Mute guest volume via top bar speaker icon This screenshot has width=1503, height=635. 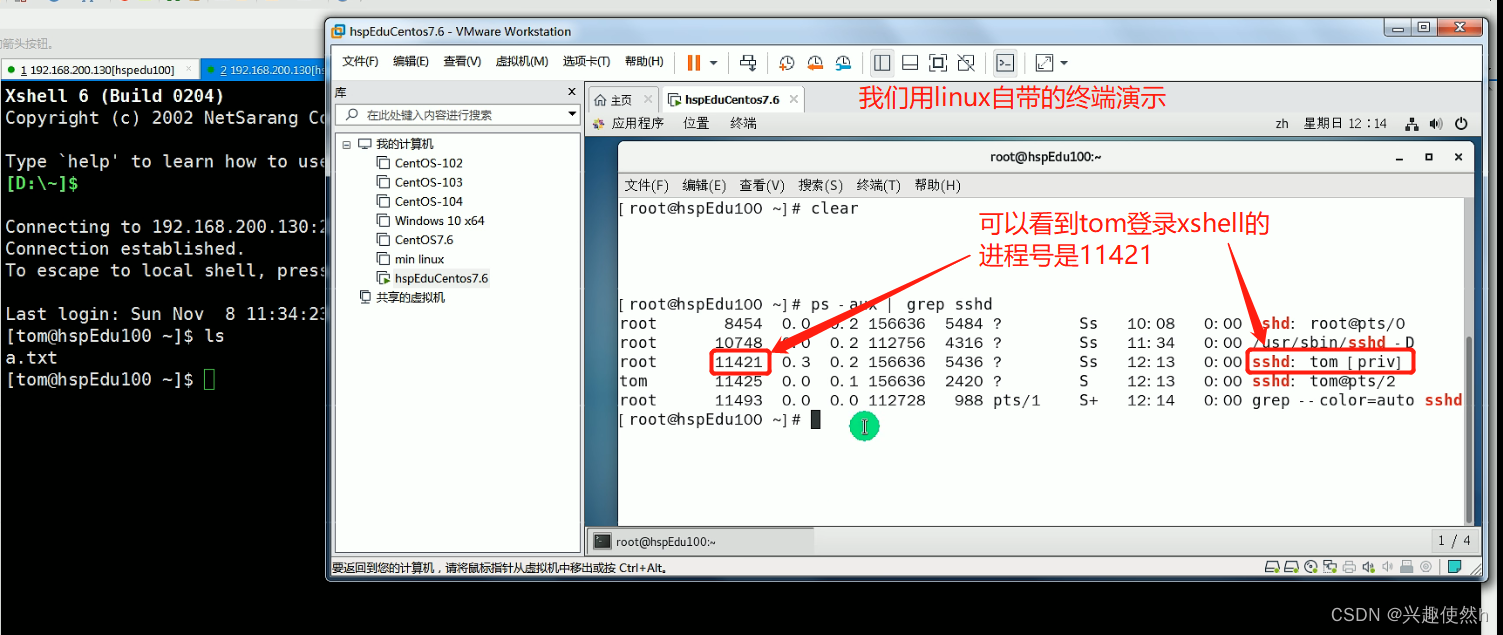[x=1436, y=123]
